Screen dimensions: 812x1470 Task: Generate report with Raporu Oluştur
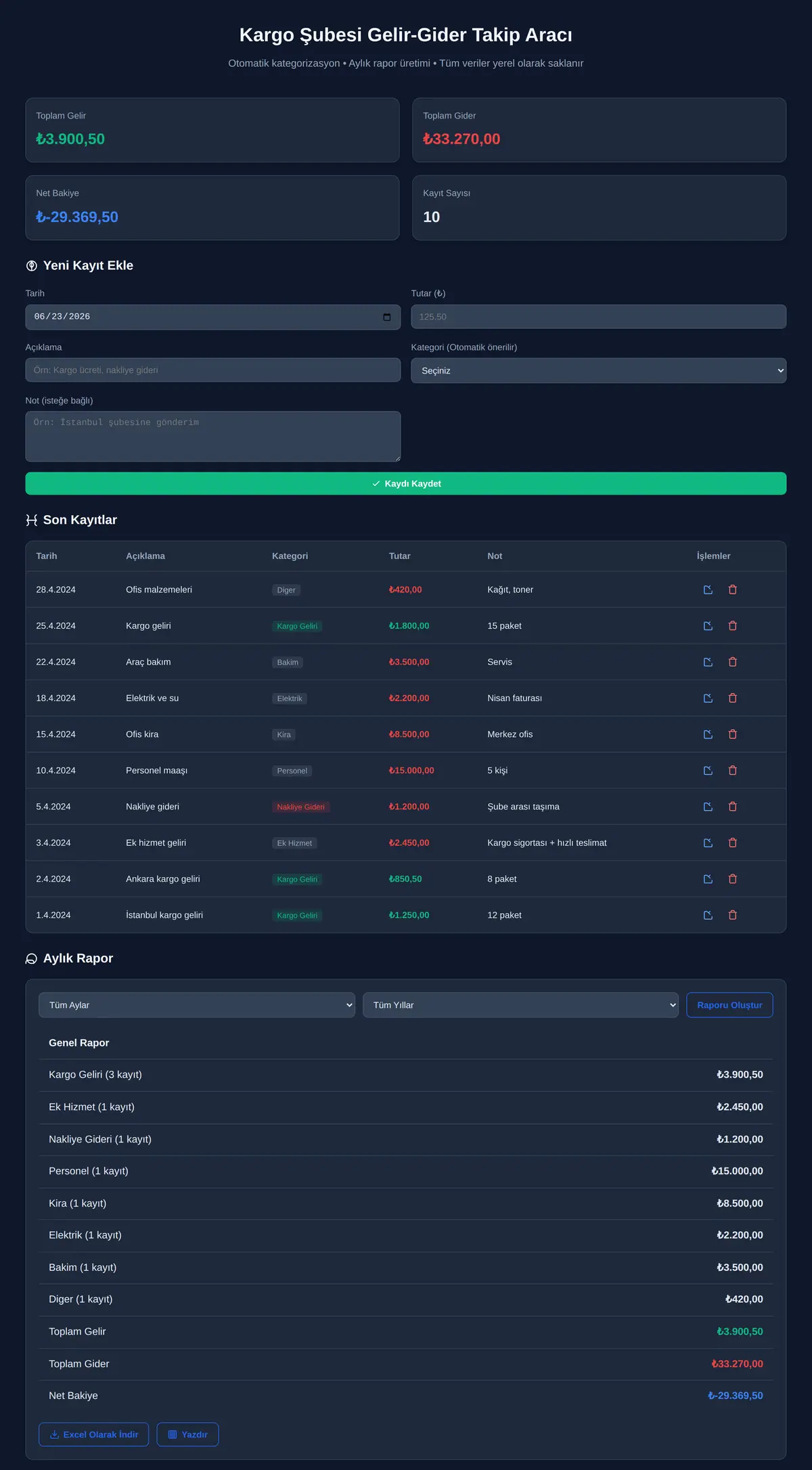click(x=729, y=1005)
